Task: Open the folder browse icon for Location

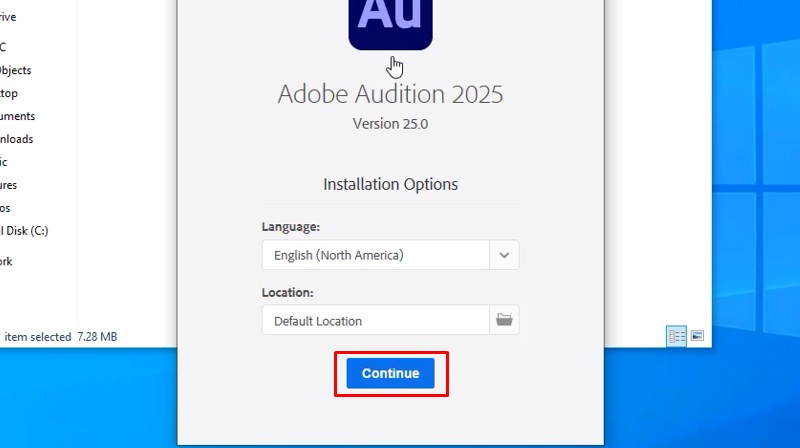Action: coord(504,320)
